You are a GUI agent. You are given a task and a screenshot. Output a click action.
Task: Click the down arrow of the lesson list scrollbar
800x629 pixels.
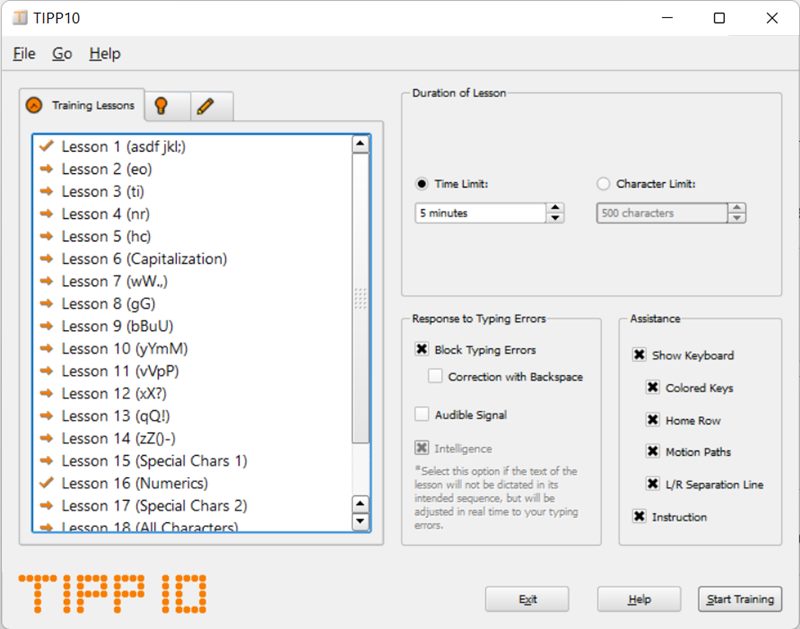click(360, 523)
